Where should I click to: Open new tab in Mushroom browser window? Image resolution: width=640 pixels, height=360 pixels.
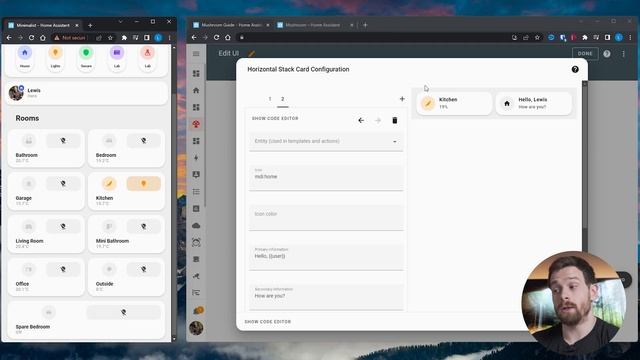tap(365, 25)
